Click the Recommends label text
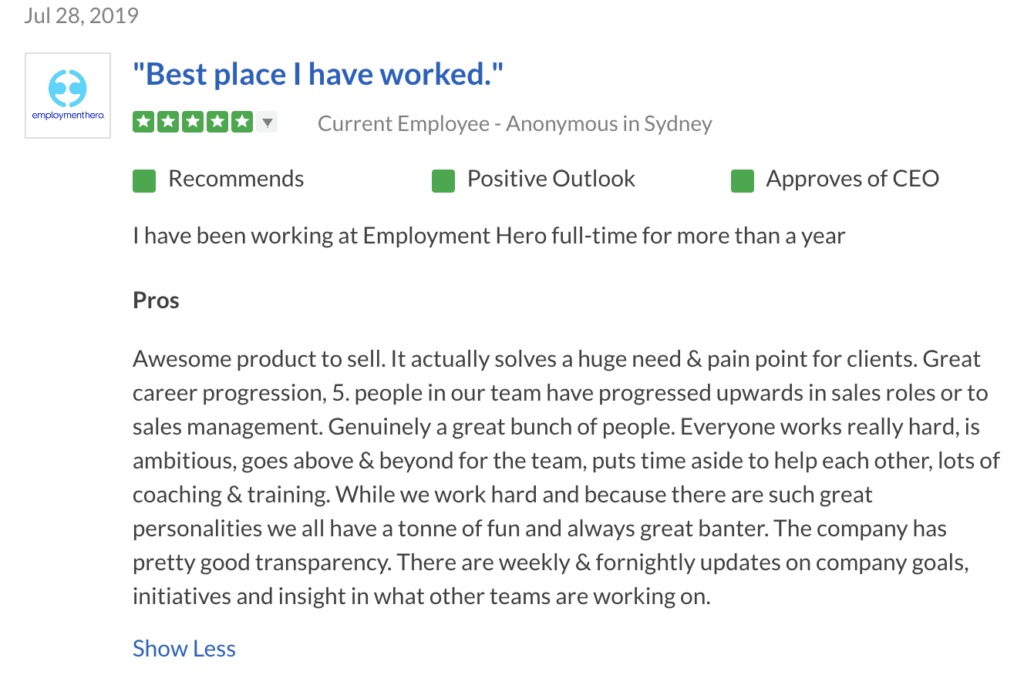This screenshot has height=675, width=1024. pyautogui.click(x=236, y=179)
